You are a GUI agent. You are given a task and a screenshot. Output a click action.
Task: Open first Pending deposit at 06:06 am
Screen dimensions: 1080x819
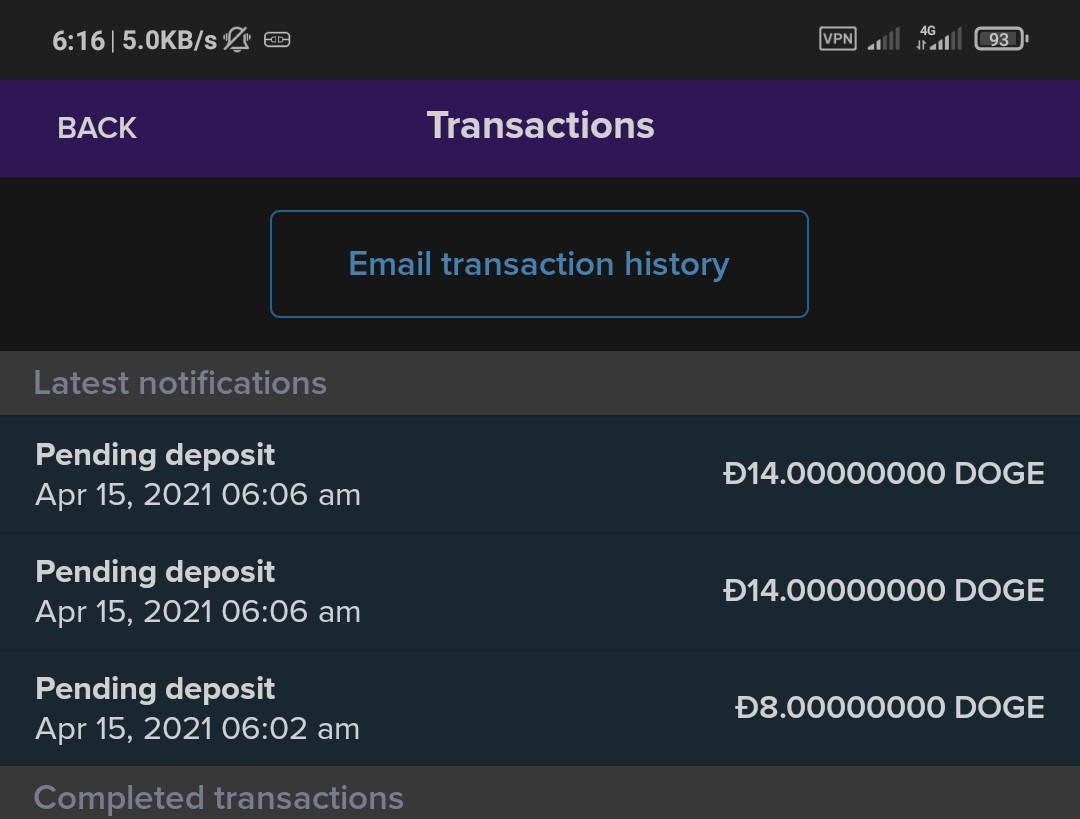click(x=540, y=474)
